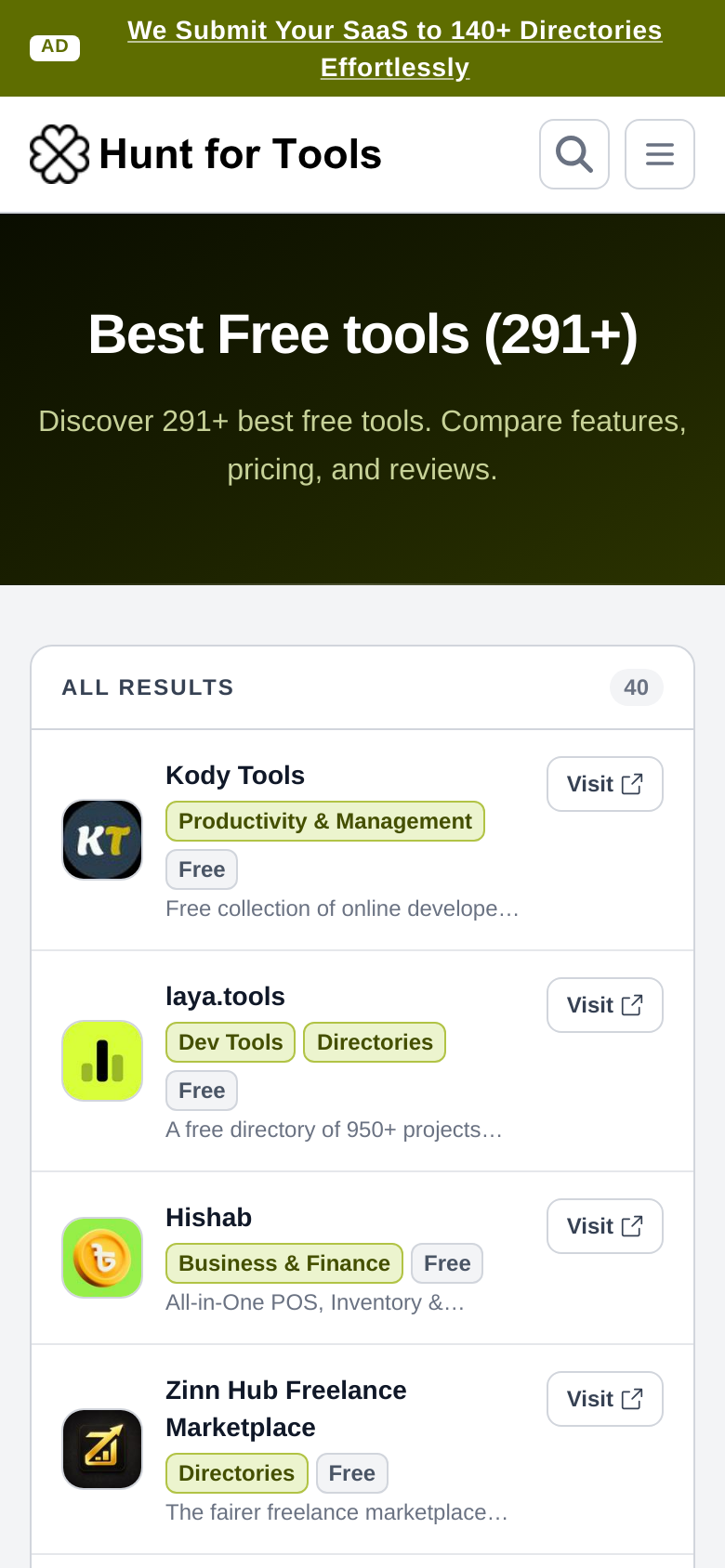Click the 'Best Free tools (291+)' heading
This screenshot has width=725, height=1568.
[362, 334]
